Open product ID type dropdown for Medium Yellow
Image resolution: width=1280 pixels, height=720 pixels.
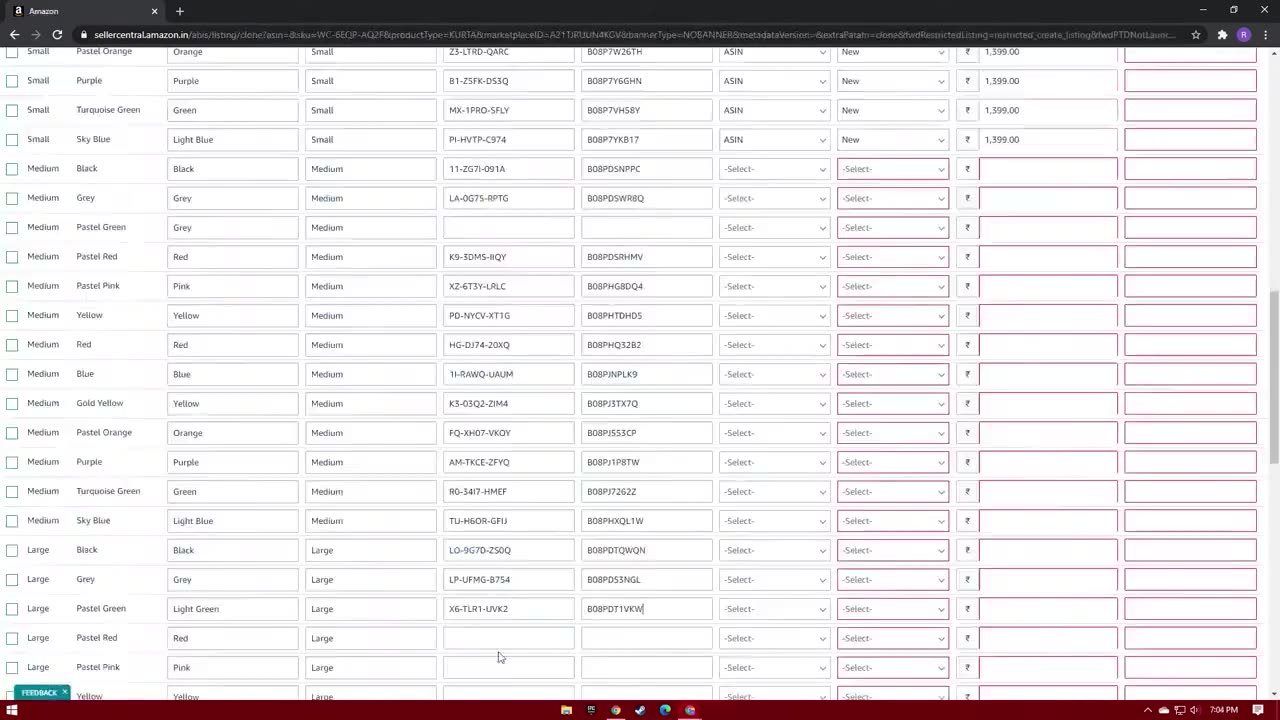[x=774, y=315]
